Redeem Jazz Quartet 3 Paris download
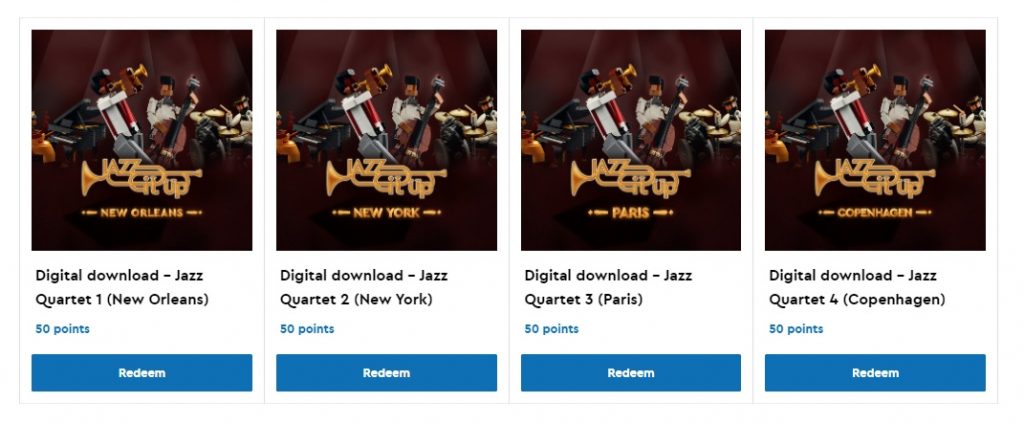 click(631, 373)
